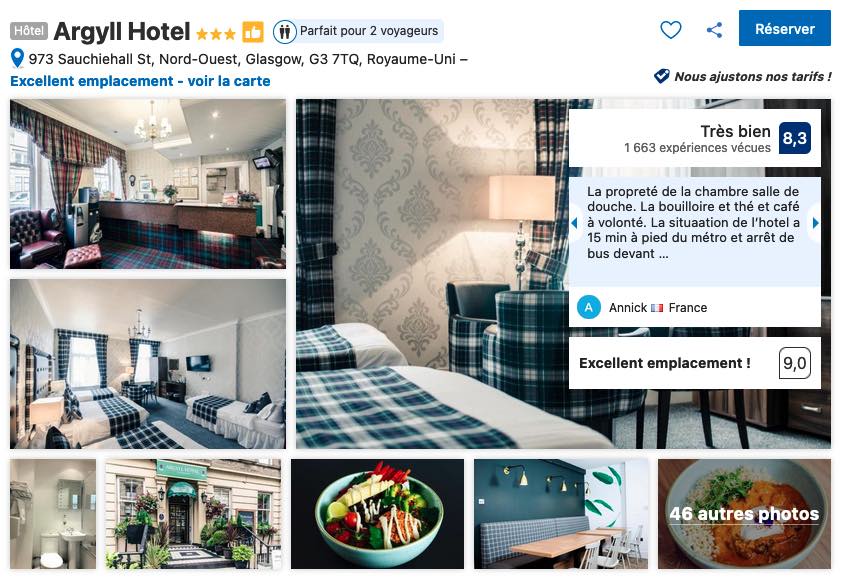
Task: Click the yellow star rating icons
Action: (216, 34)
